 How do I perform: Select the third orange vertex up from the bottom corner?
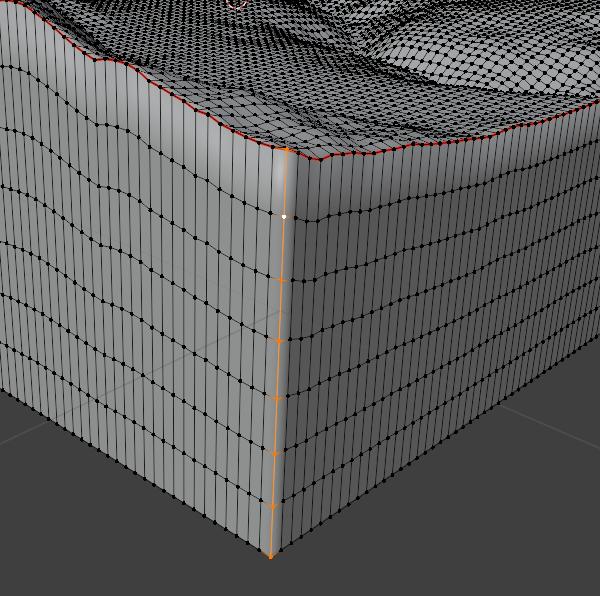(x=274, y=453)
